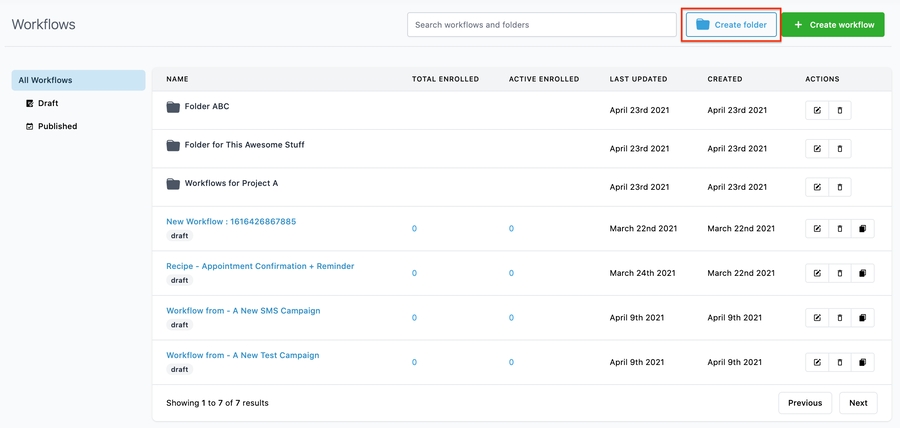Delete Workflow from - A New SMS Campaign

pyautogui.click(x=840, y=318)
